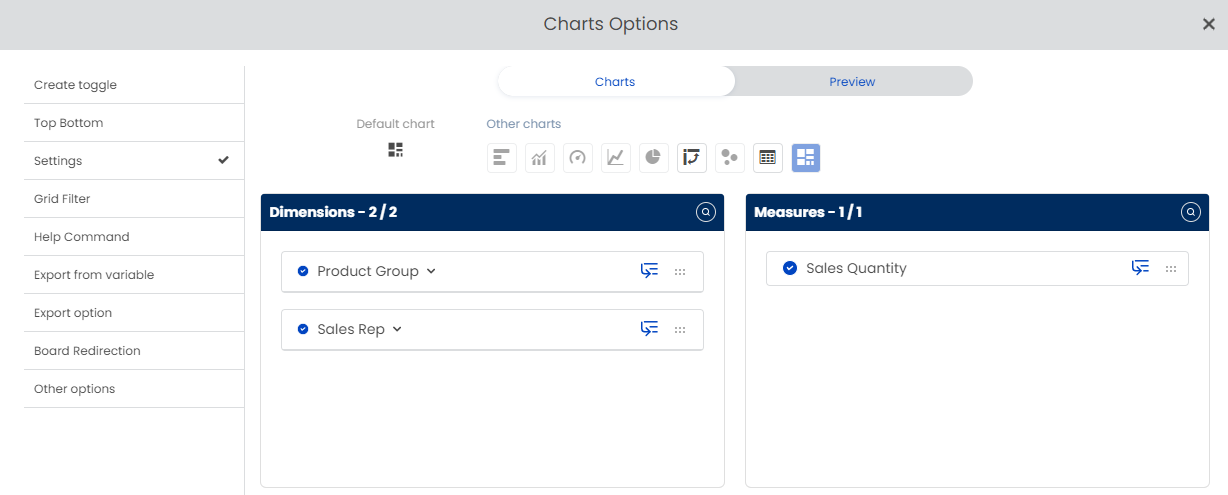Uncheck the Product Group dimension
This screenshot has width=1228, height=495.
[303, 271]
